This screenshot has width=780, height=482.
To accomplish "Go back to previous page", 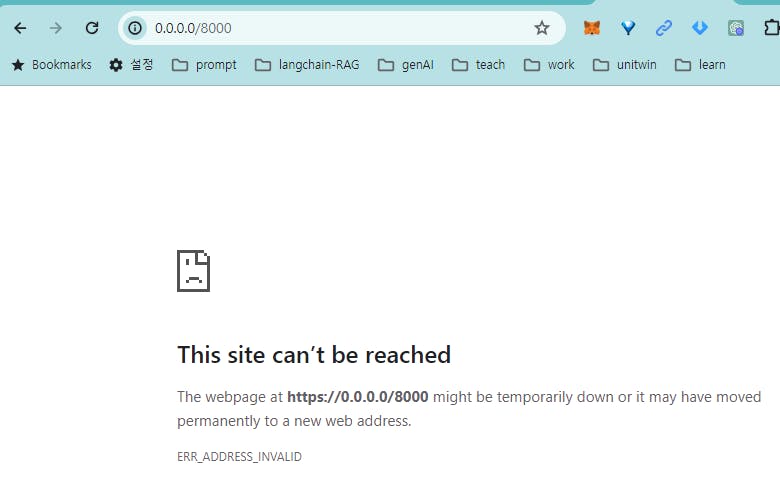I will [x=20, y=28].
